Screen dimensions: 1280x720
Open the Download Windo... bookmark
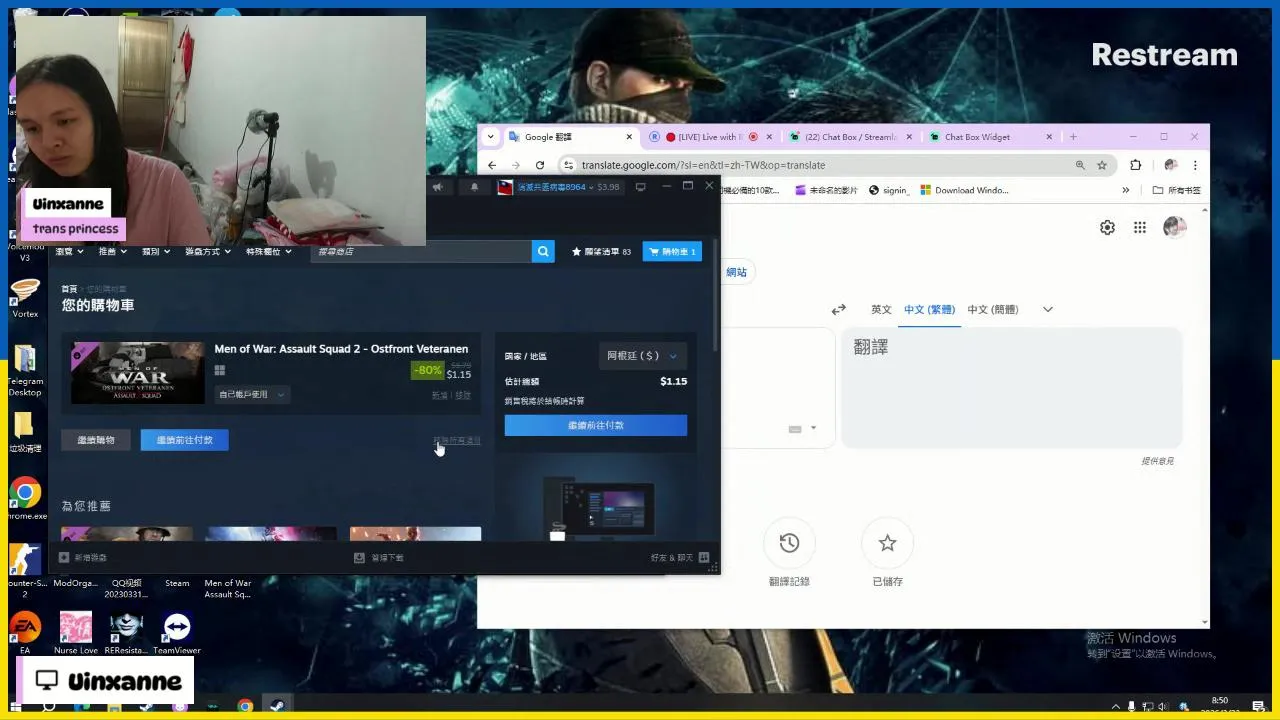[964, 190]
